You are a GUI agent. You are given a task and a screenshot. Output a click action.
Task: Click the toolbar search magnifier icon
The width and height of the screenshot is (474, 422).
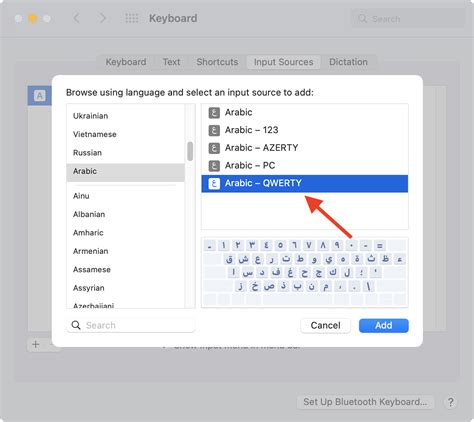pos(362,19)
